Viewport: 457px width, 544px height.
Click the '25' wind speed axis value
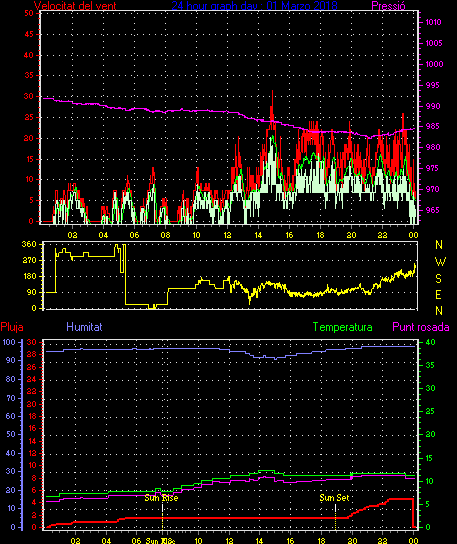[29, 117]
